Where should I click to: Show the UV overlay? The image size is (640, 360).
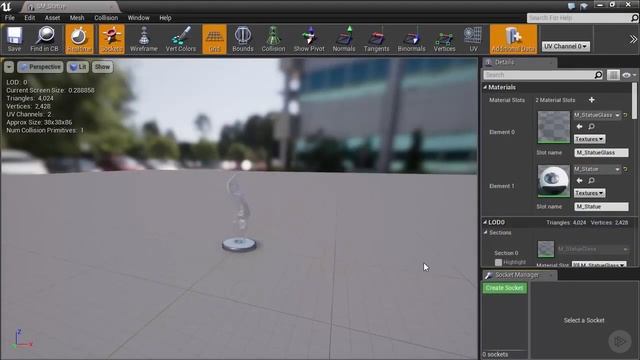click(473, 39)
